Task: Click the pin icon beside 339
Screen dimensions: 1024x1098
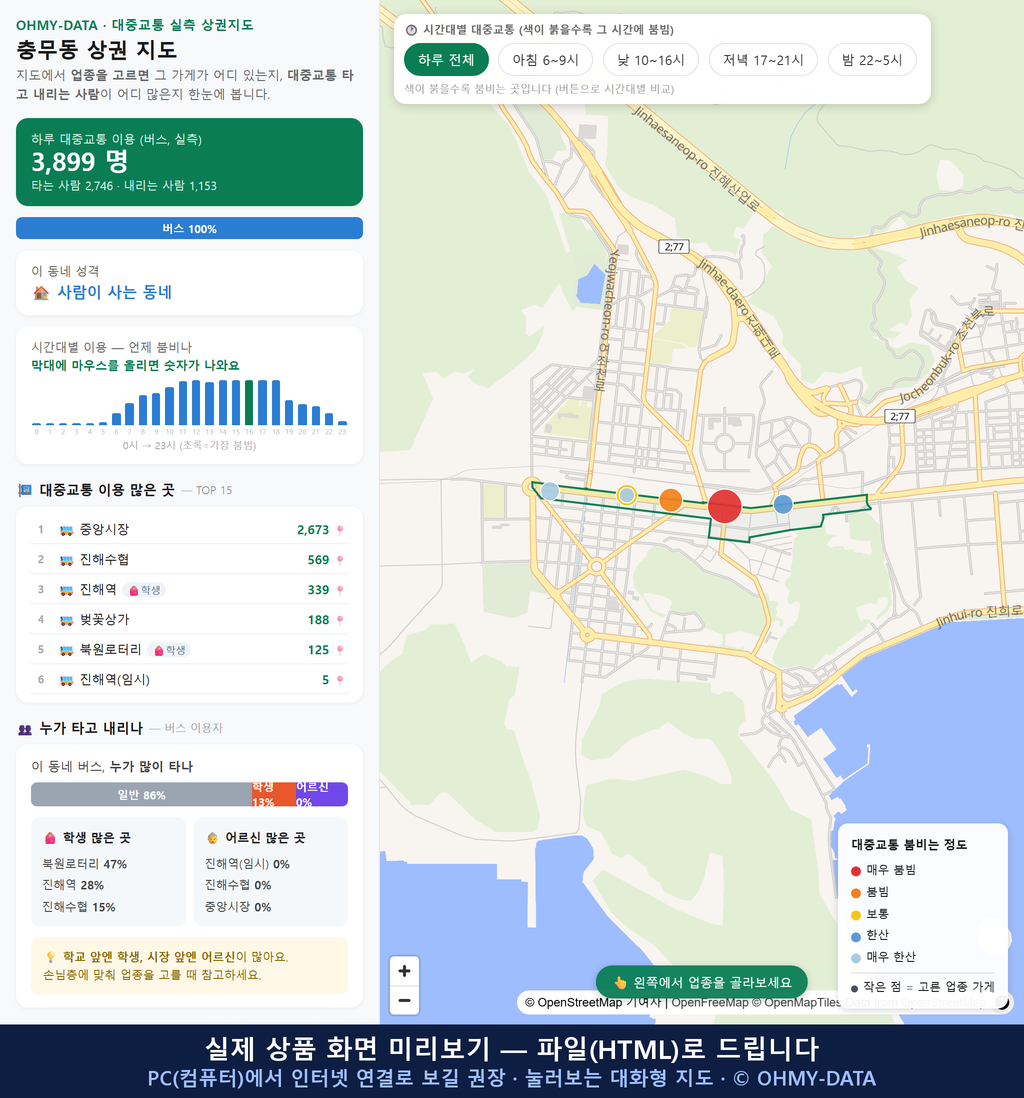Action: [x=340, y=590]
